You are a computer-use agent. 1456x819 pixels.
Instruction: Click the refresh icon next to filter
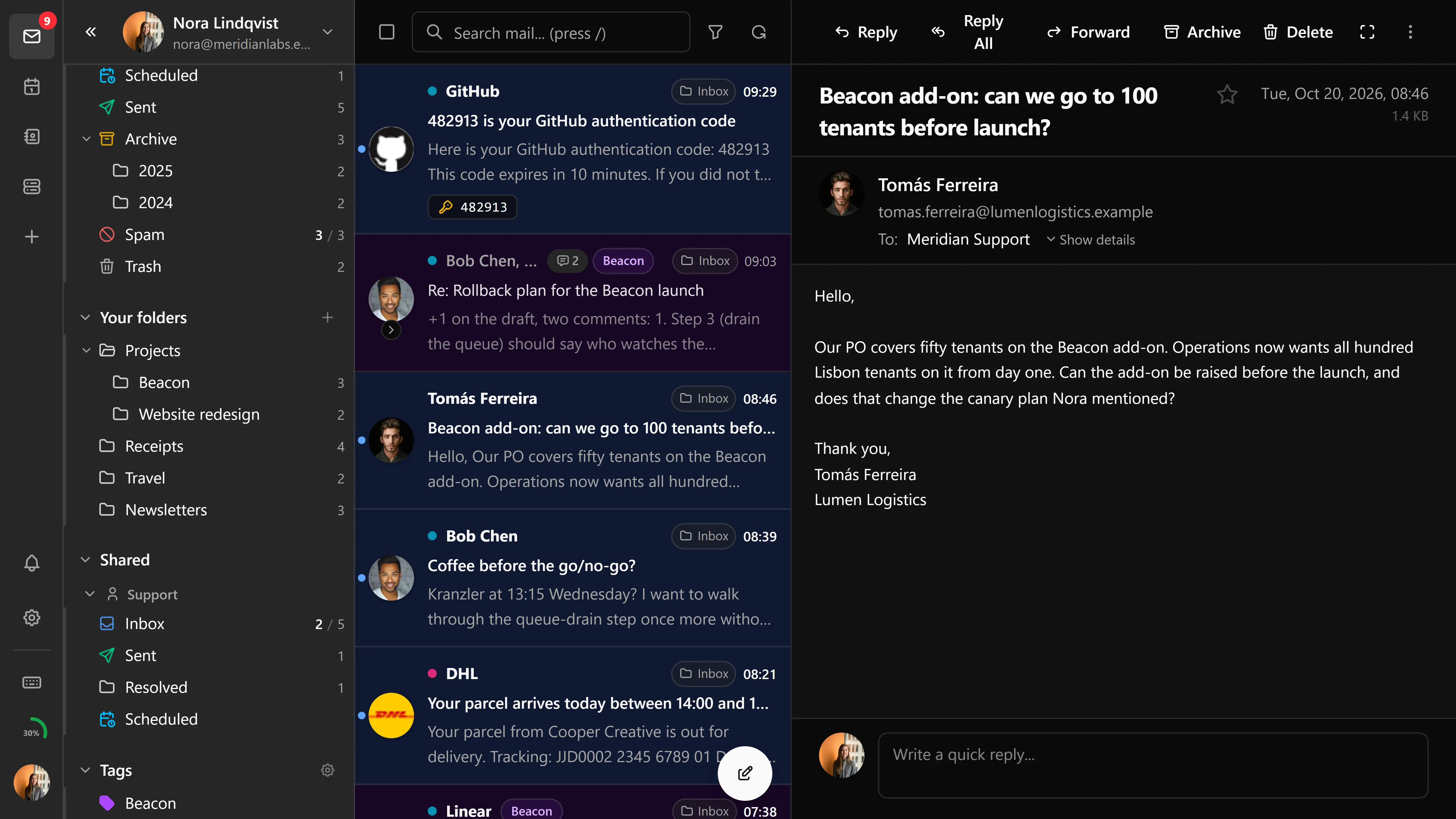click(759, 32)
